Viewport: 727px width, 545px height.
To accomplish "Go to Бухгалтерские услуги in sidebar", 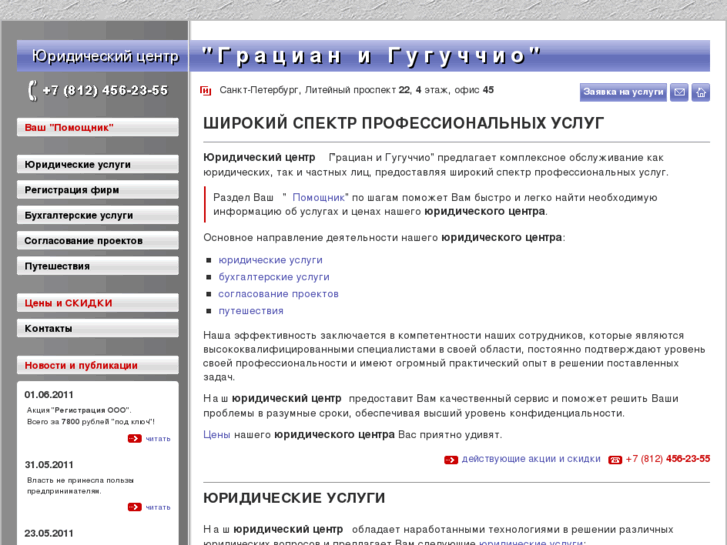I will point(98,215).
